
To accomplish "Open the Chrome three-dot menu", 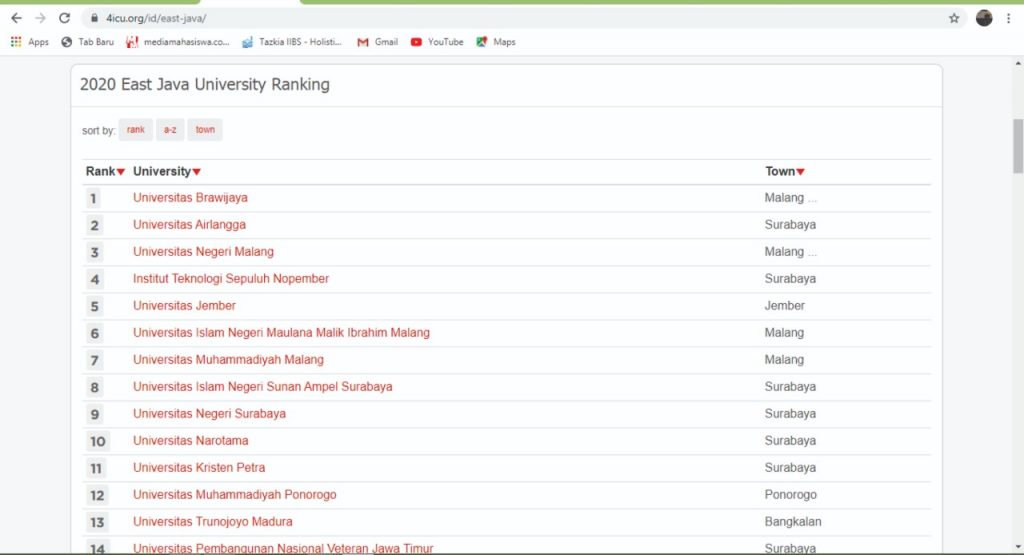I will [1008, 18].
